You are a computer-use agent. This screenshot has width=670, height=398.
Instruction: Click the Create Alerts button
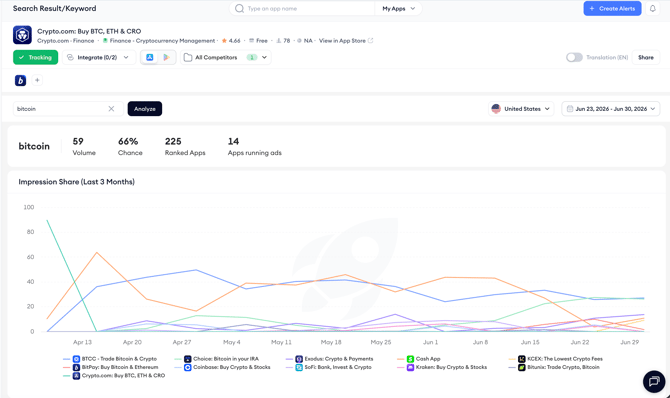[612, 9]
